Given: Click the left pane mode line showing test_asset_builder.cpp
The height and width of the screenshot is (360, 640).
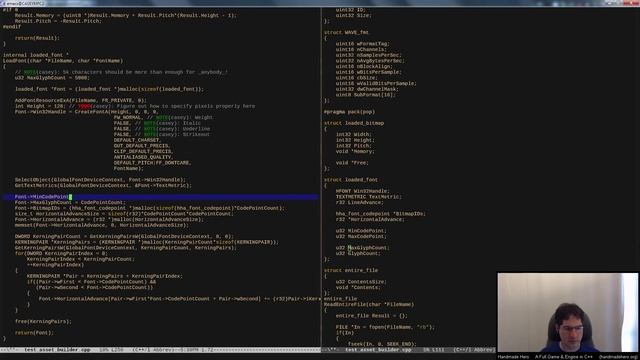Looking at the screenshot, I should pos(160,350).
